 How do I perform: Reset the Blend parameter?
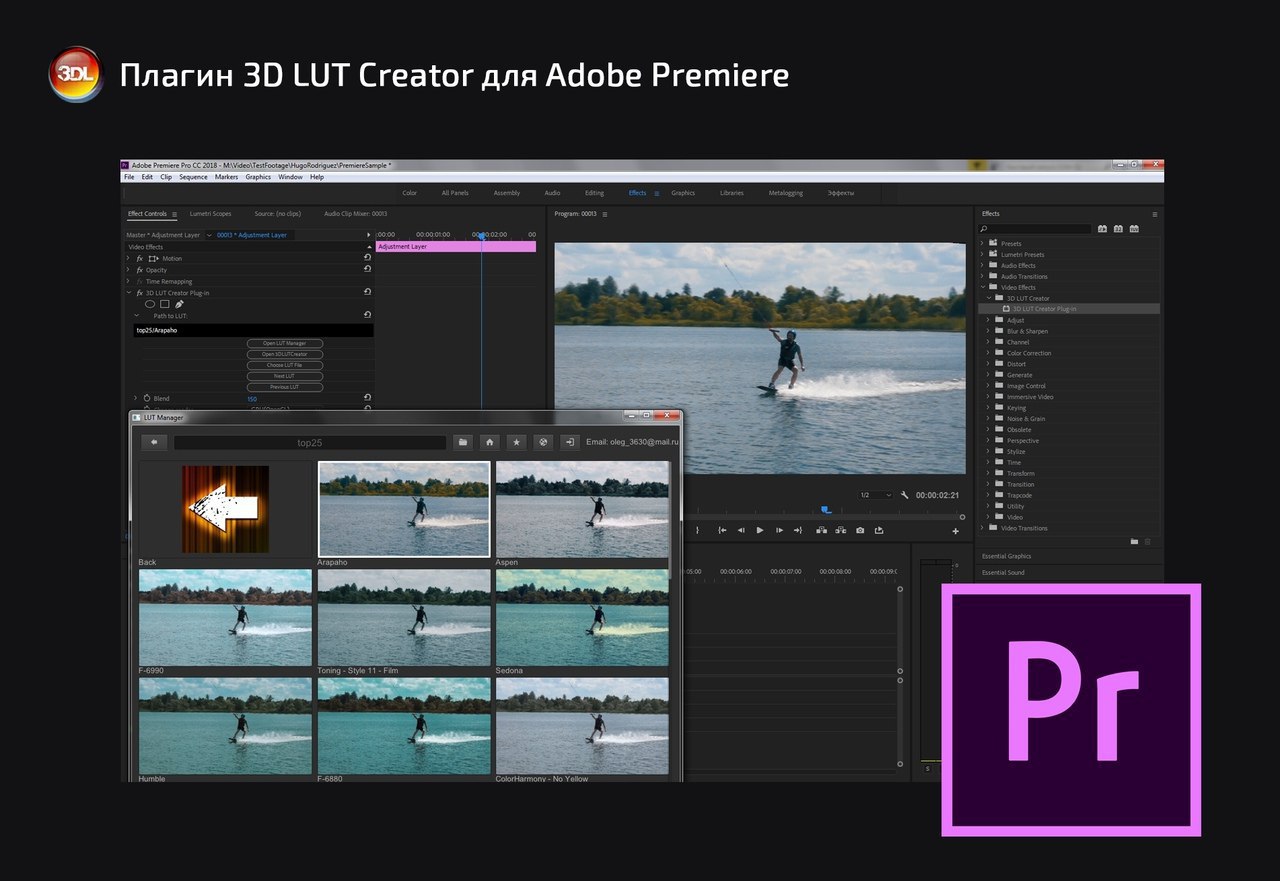(x=367, y=398)
